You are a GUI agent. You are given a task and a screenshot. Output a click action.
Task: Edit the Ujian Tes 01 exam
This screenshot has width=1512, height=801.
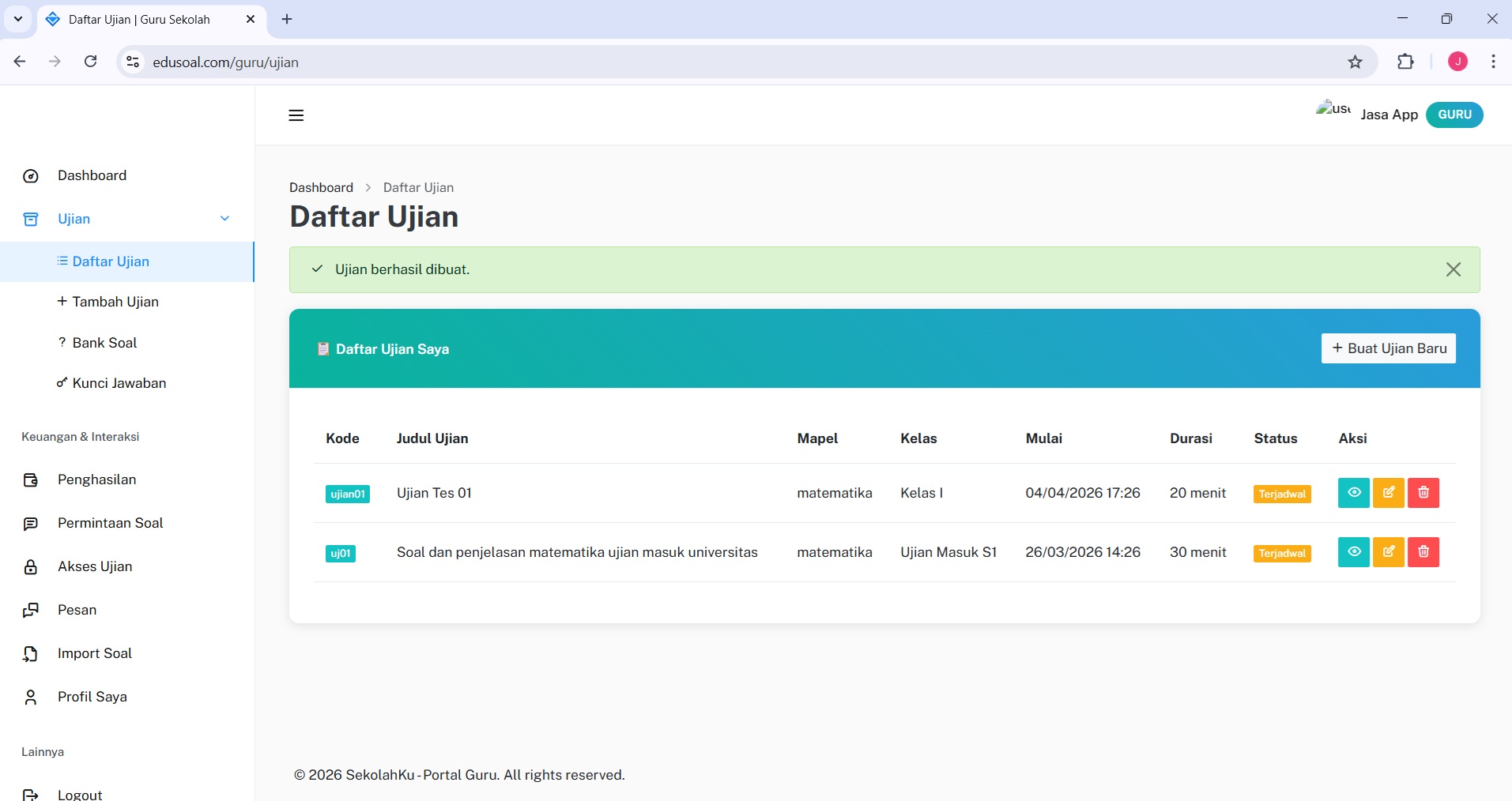coord(1388,493)
